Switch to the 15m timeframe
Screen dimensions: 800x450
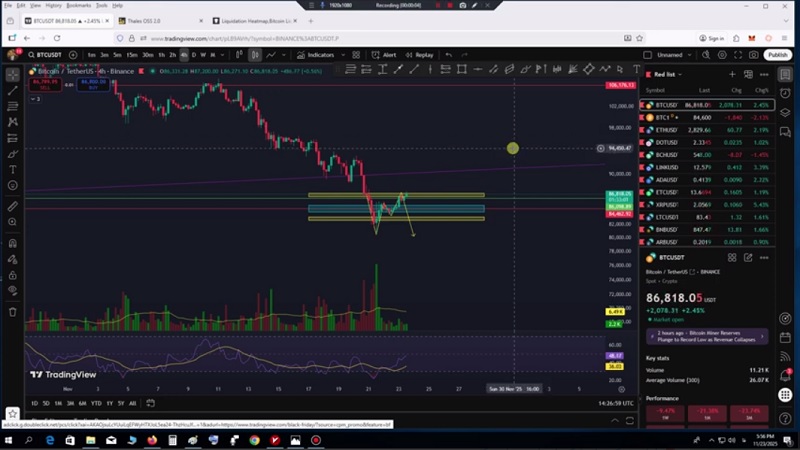coord(132,55)
